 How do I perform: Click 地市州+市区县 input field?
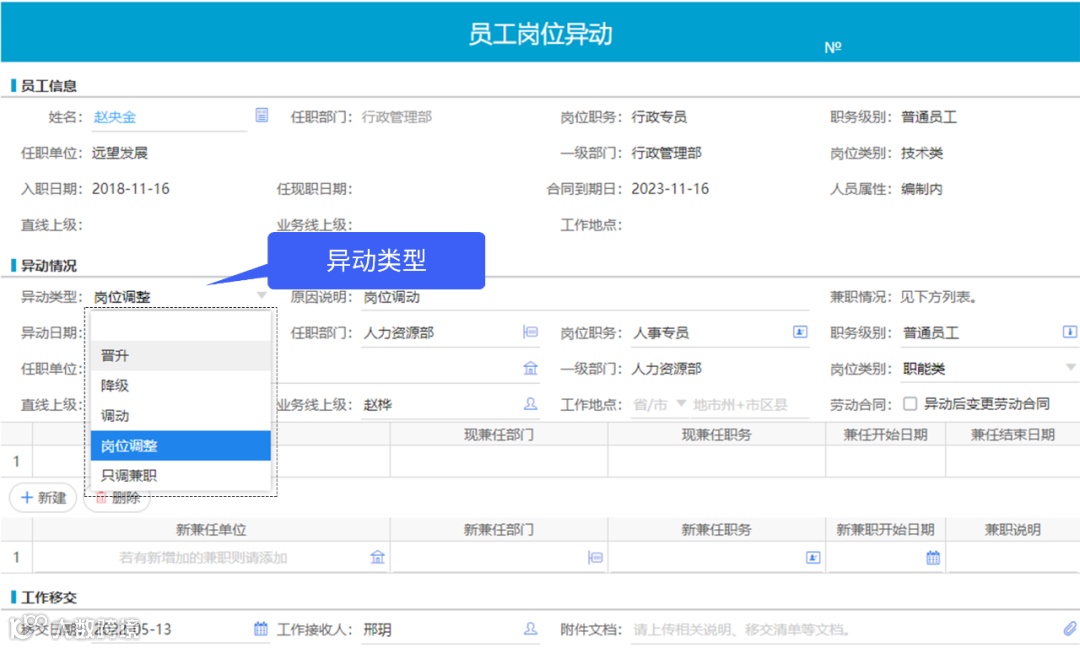(749, 404)
